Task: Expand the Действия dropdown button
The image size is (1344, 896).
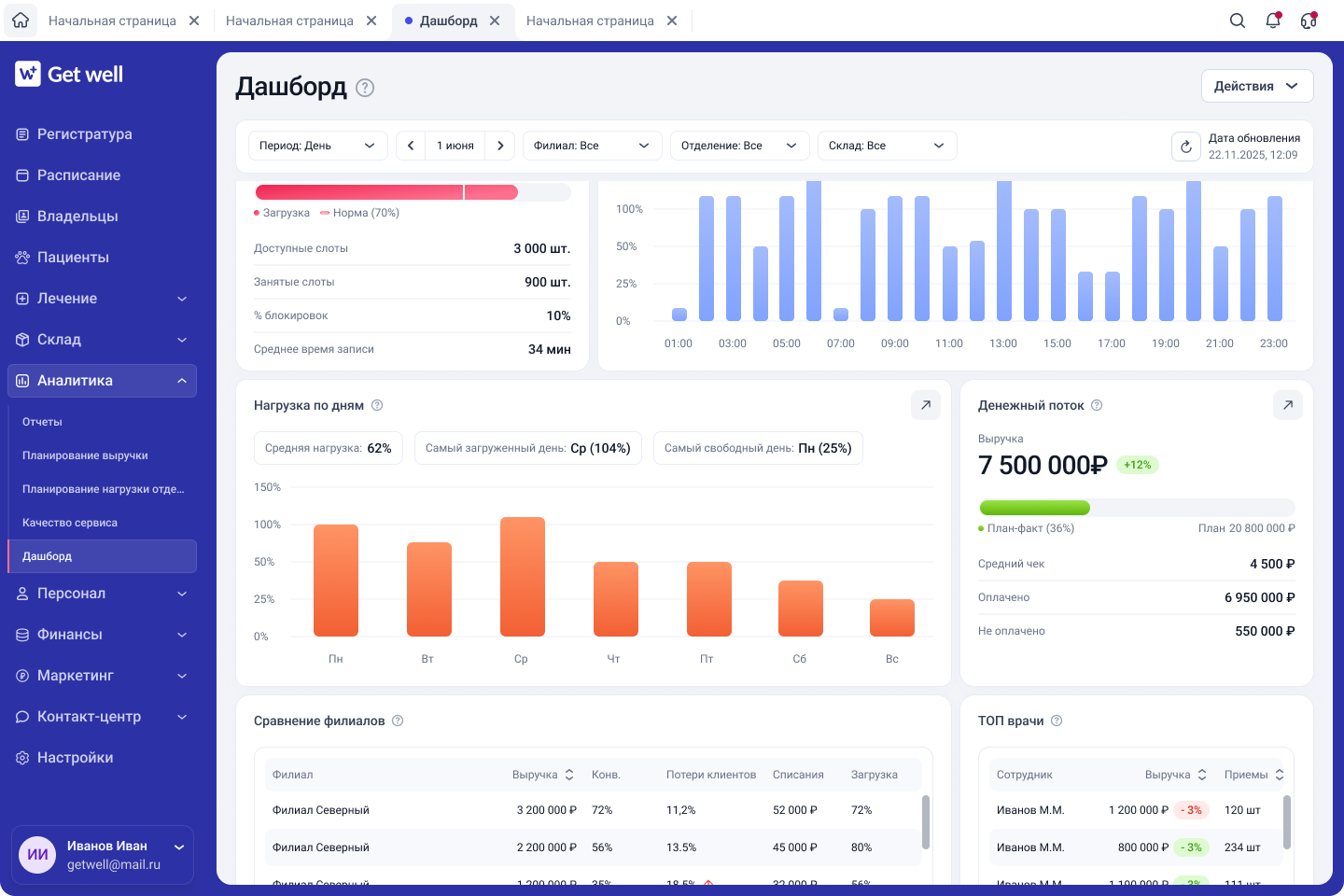Action: click(x=1257, y=86)
